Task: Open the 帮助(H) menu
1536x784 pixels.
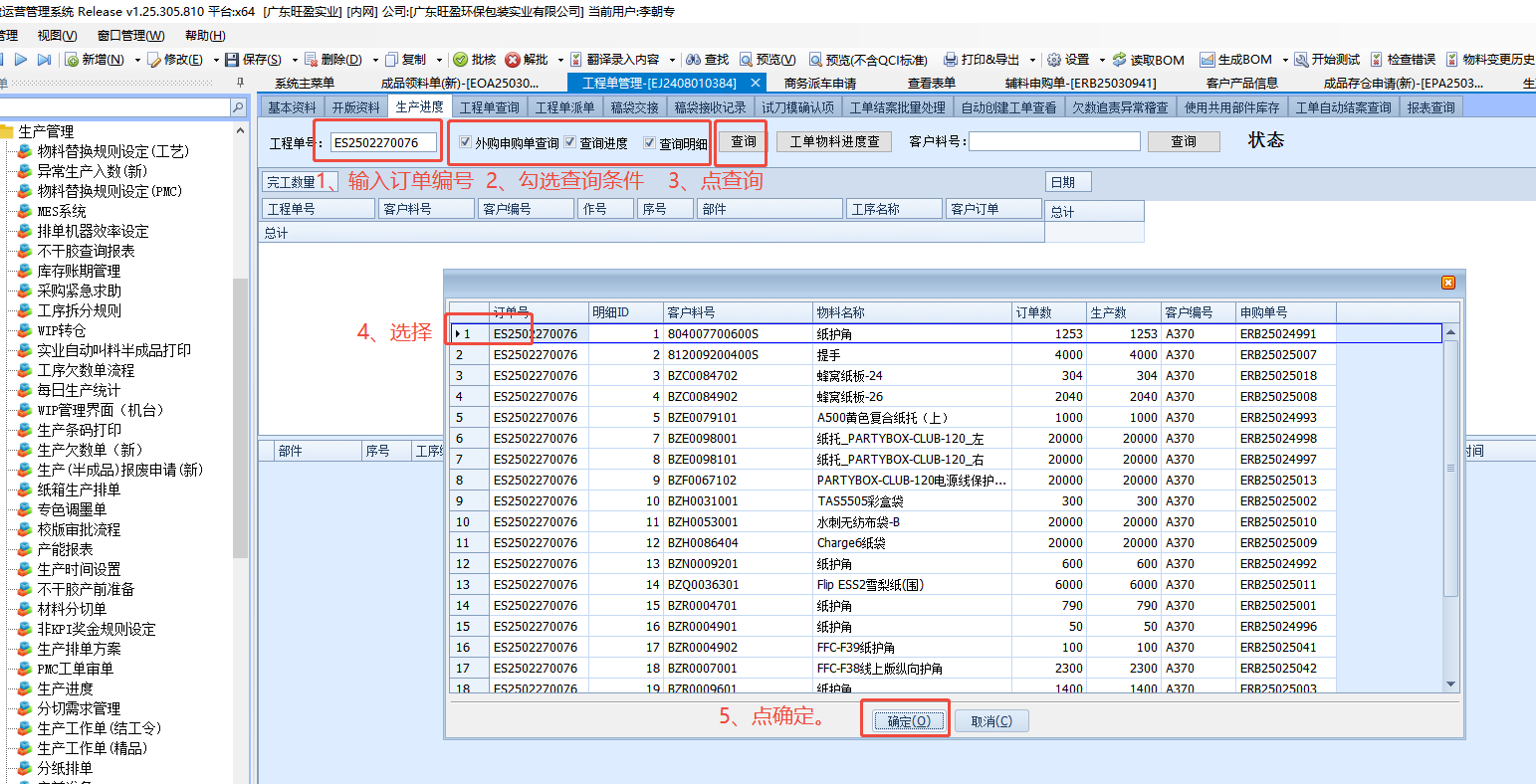Action: click(204, 36)
